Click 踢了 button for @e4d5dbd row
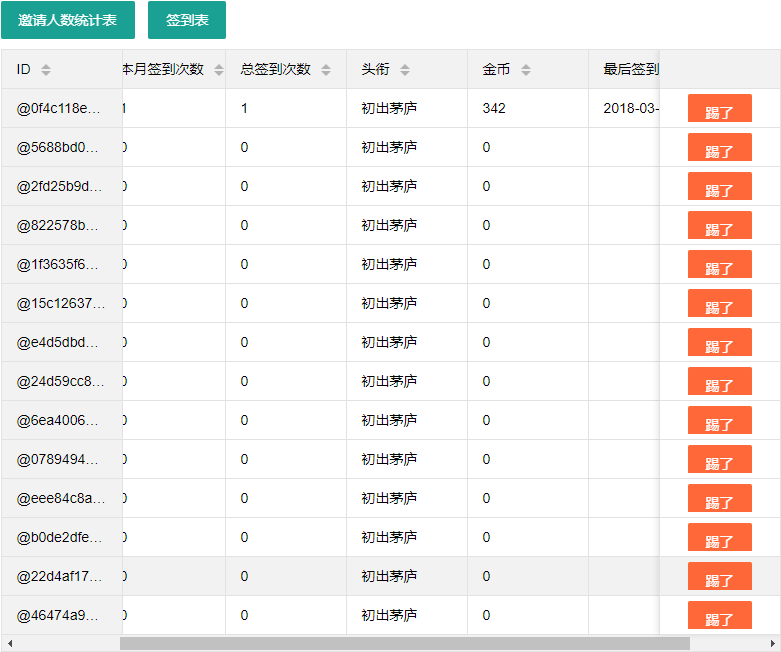This screenshot has width=781, height=652. (x=720, y=342)
